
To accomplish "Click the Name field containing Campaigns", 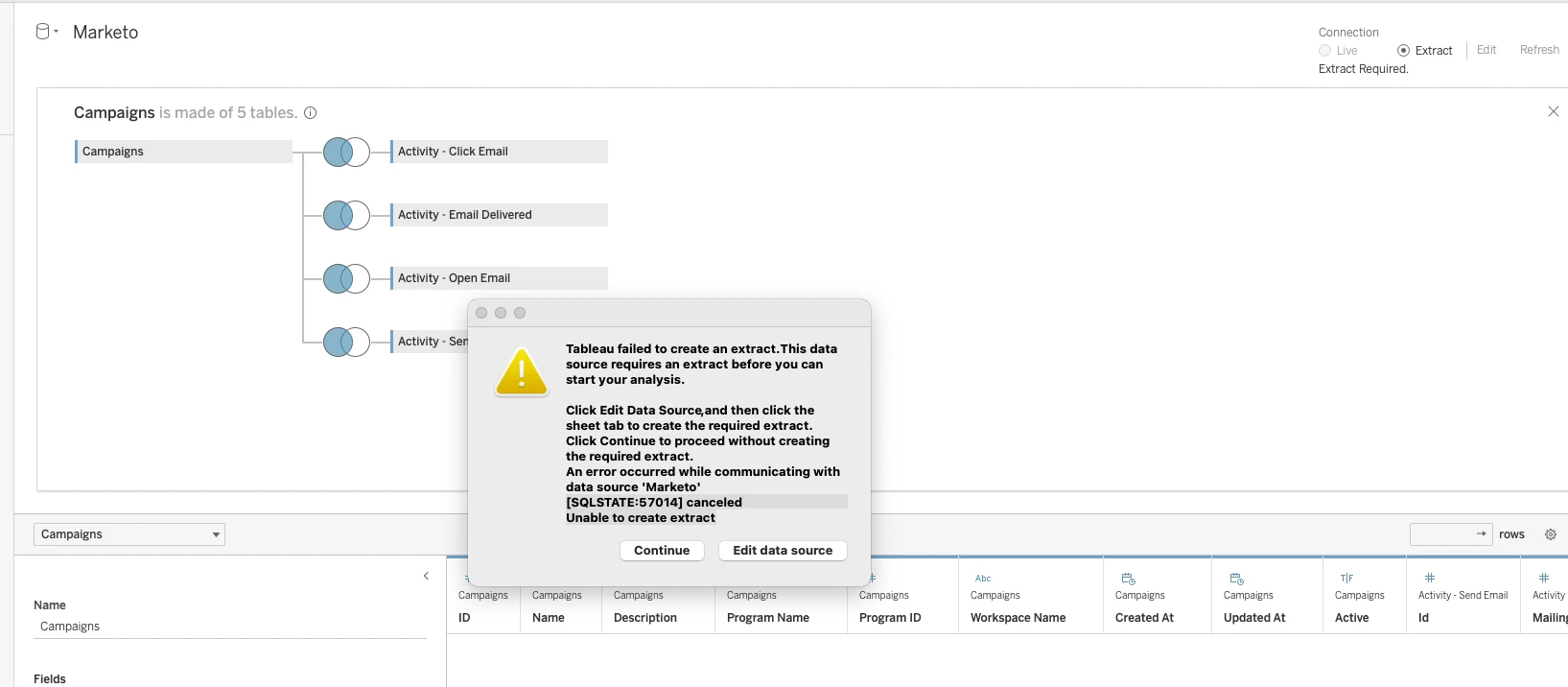I will point(230,627).
